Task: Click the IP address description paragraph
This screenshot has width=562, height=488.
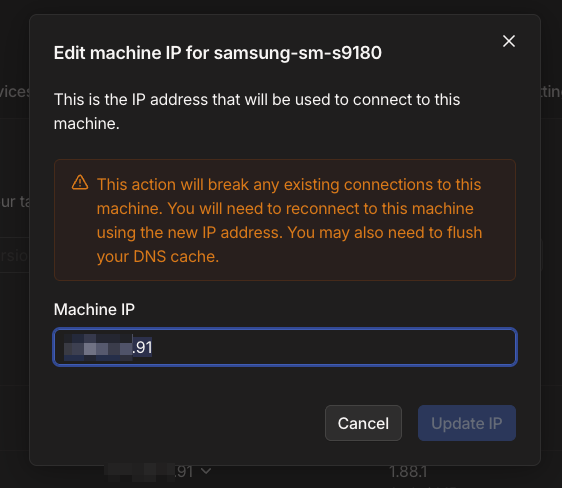Action: pyautogui.click(x=257, y=111)
